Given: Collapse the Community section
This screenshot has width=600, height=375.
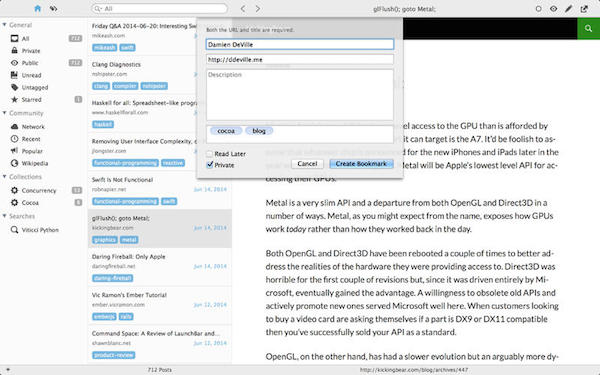Looking at the screenshot, I should point(5,113).
